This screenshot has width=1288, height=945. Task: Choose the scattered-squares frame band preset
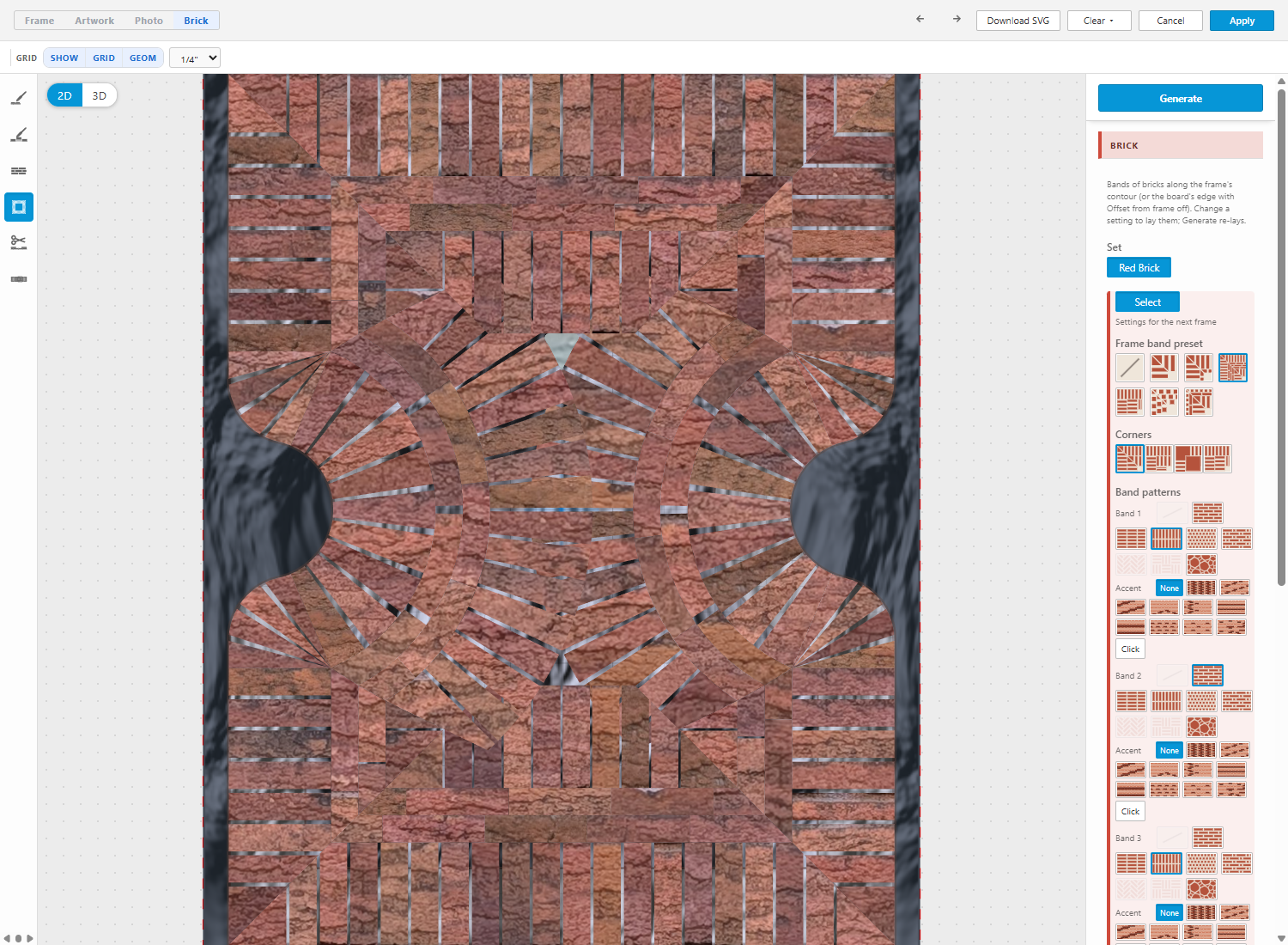[1164, 402]
